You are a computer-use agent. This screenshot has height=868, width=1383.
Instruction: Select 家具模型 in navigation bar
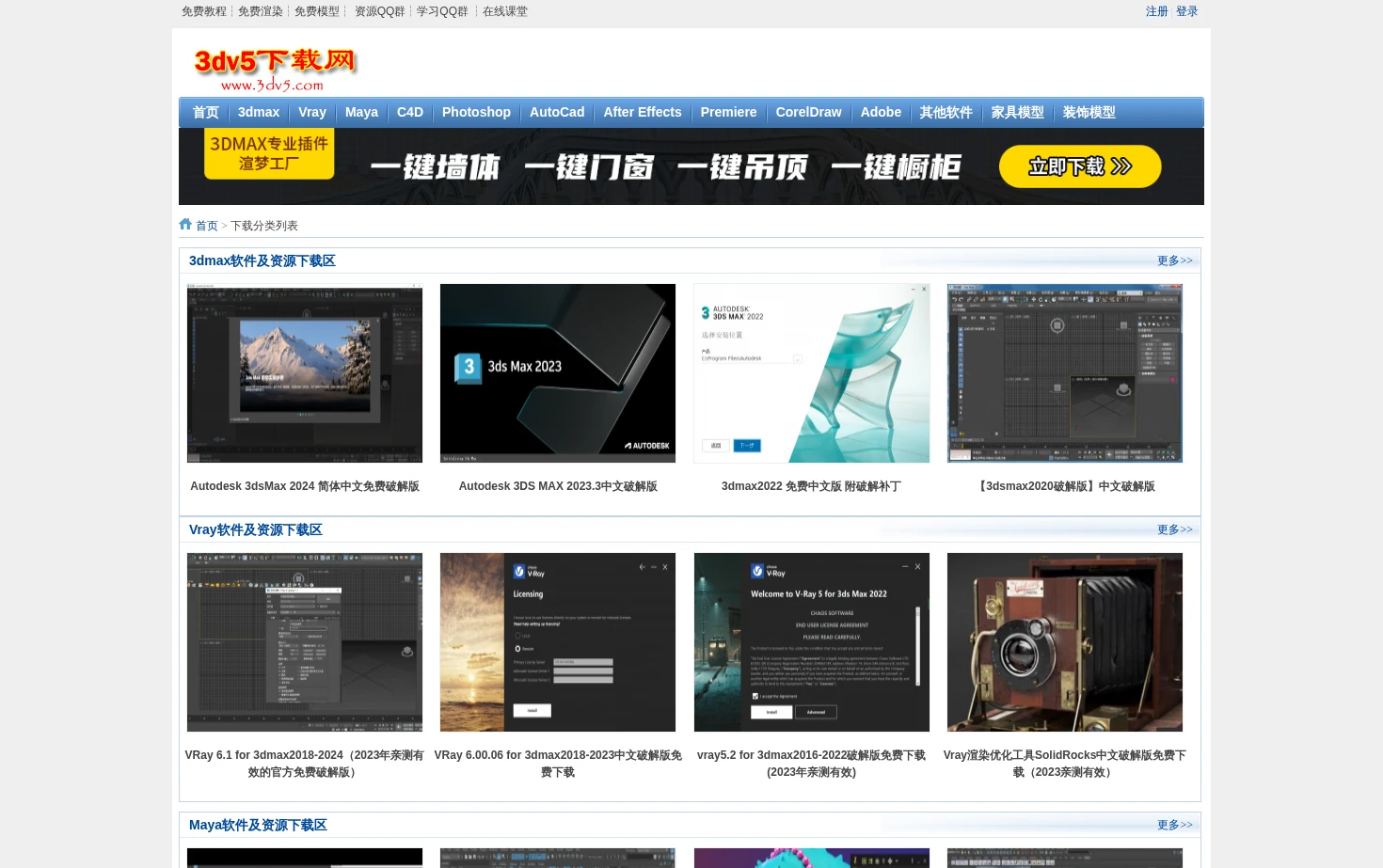click(x=1017, y=112)
